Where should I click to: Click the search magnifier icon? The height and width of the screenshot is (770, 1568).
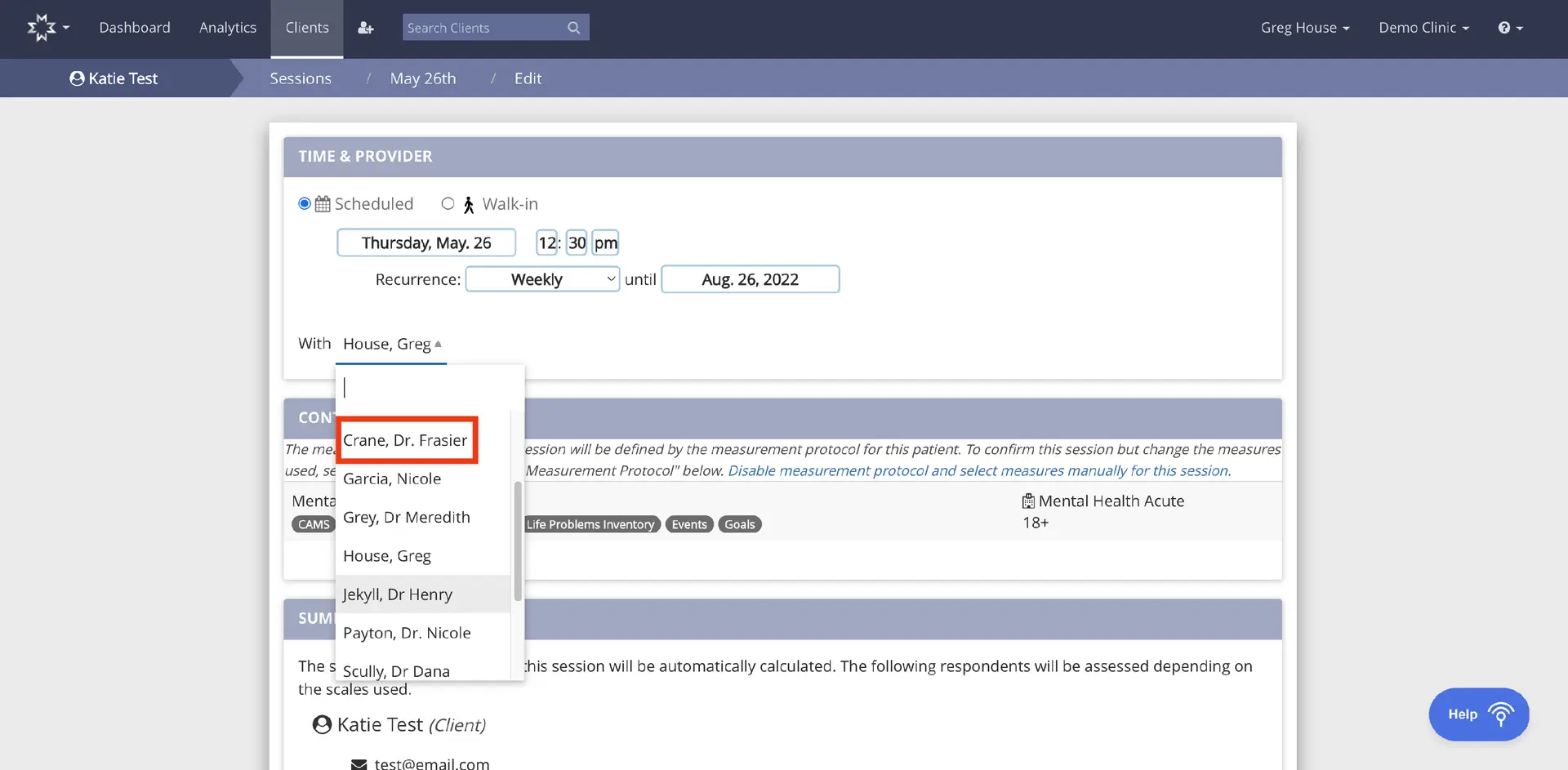[x=573, y=28]
